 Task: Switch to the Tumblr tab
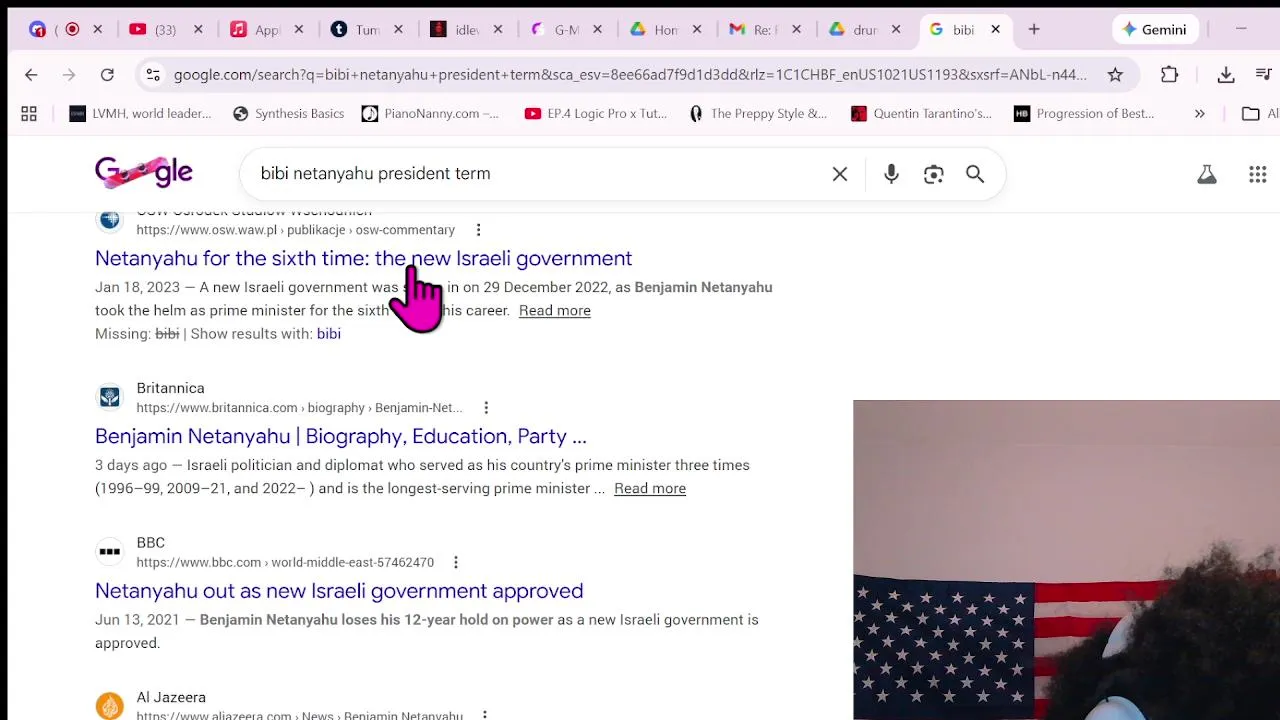[x=365, y=30]
